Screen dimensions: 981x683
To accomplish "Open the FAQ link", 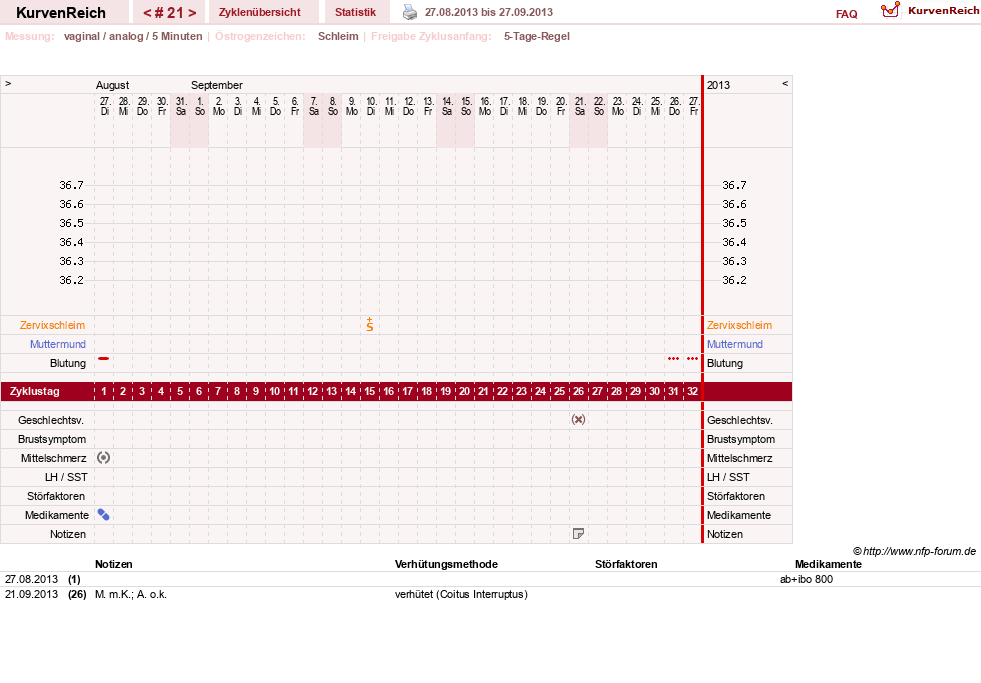I will [x=846, y=14].
